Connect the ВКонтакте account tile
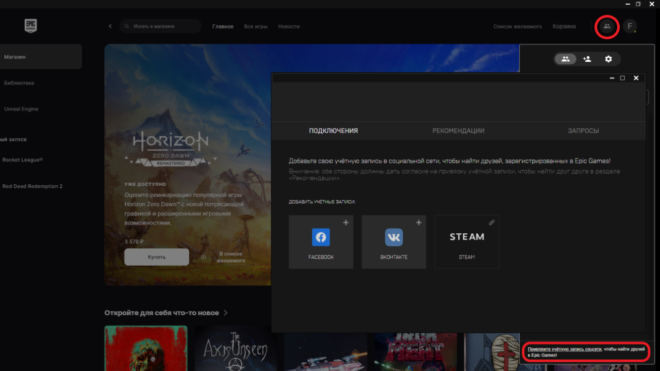The height and width of the screenshot is (371, 660). click(x=394, y=242)
